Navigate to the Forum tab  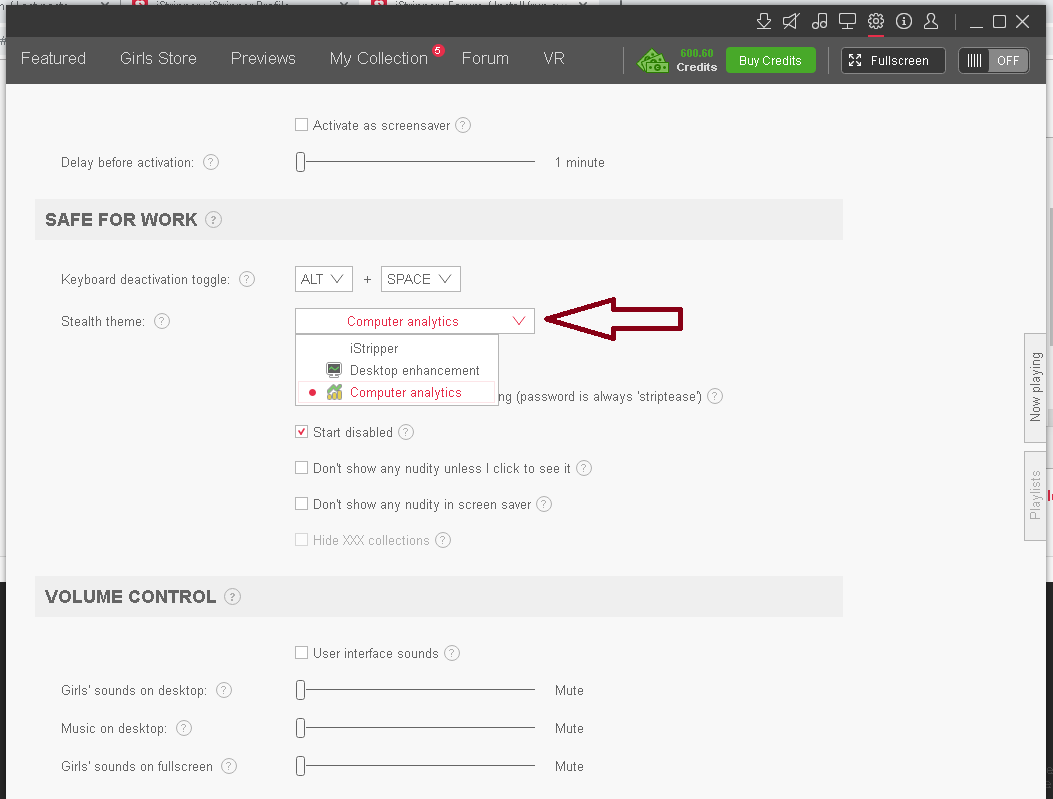(x=485, y=58)
